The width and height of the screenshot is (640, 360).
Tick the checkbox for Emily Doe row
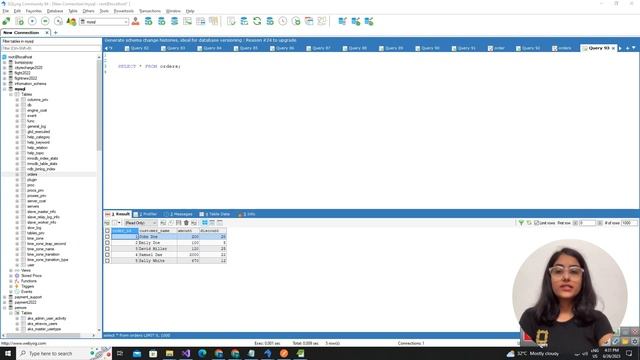point(107,243)
